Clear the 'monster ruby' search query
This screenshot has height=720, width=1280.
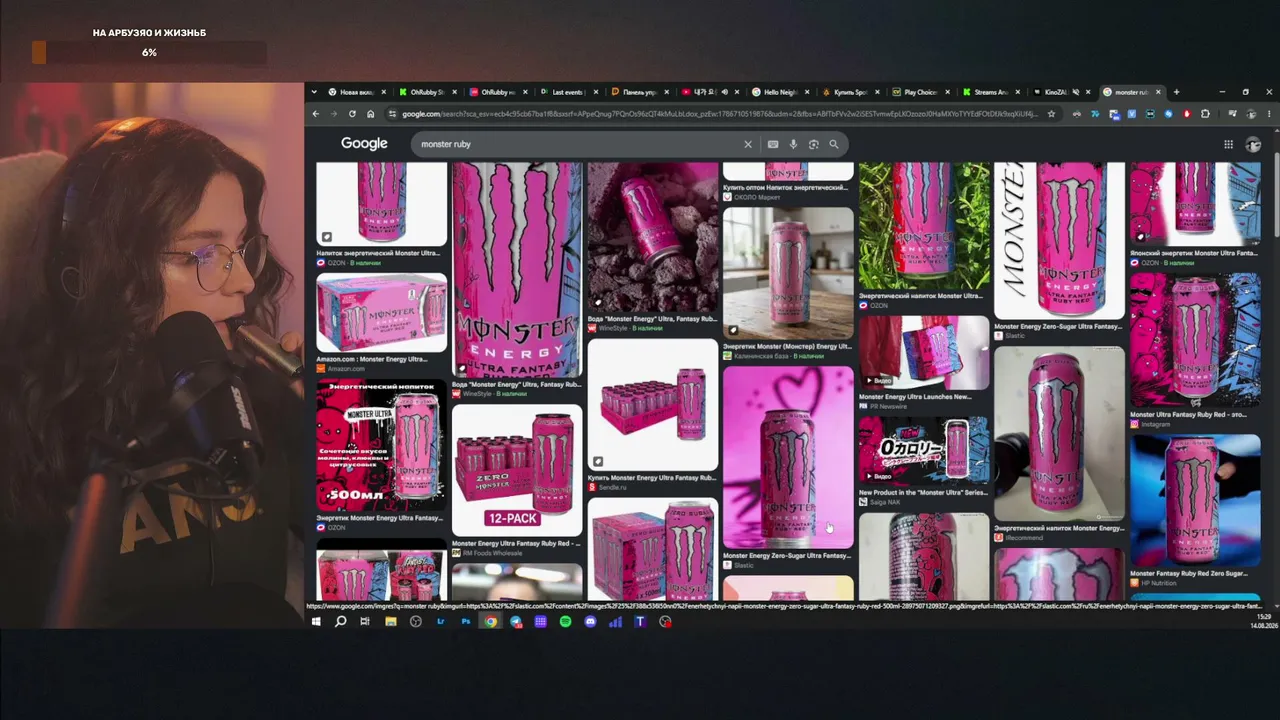pyautogui.click(x=747, y=144)
